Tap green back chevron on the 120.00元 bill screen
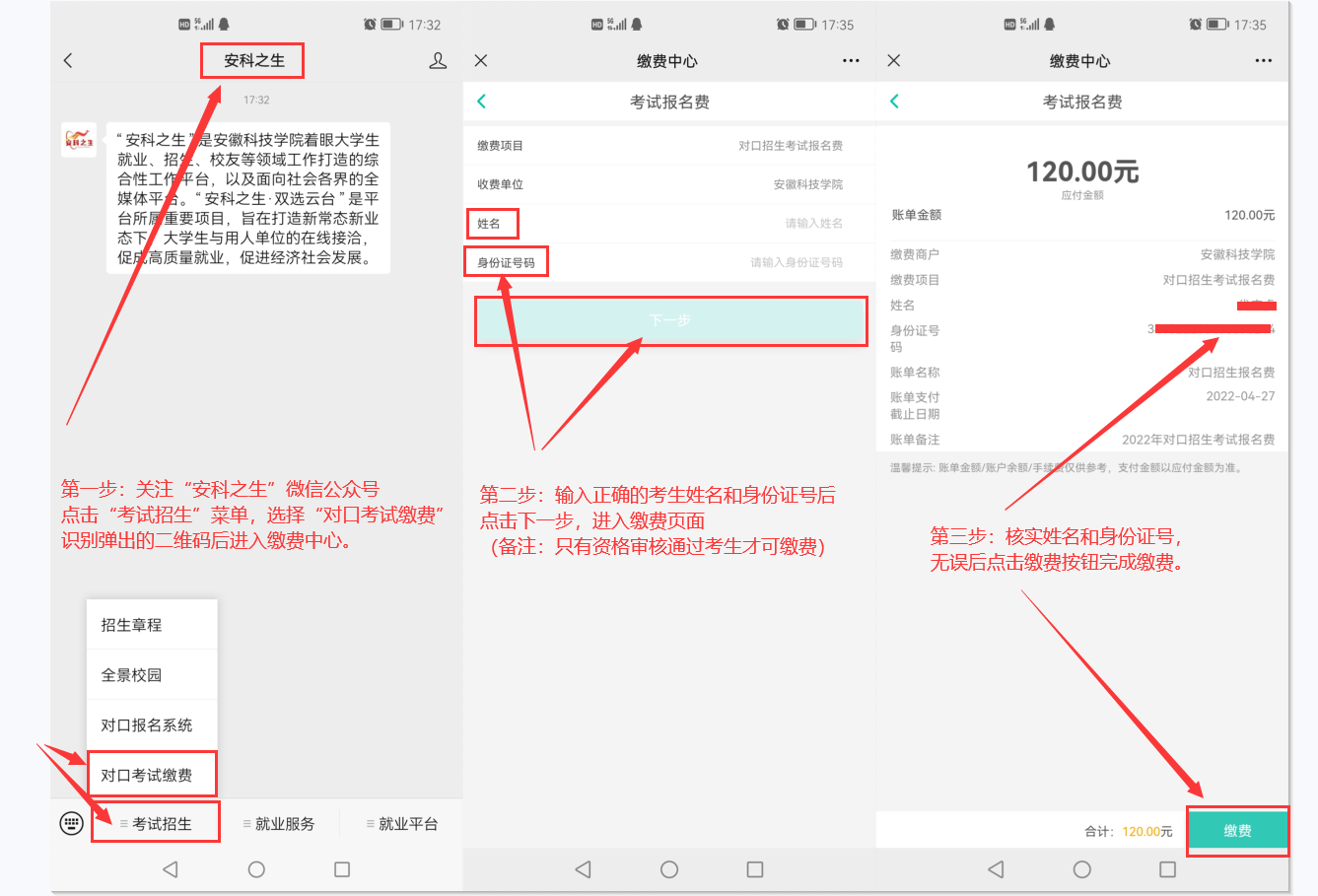1318x896 pixels. point(895,102)
